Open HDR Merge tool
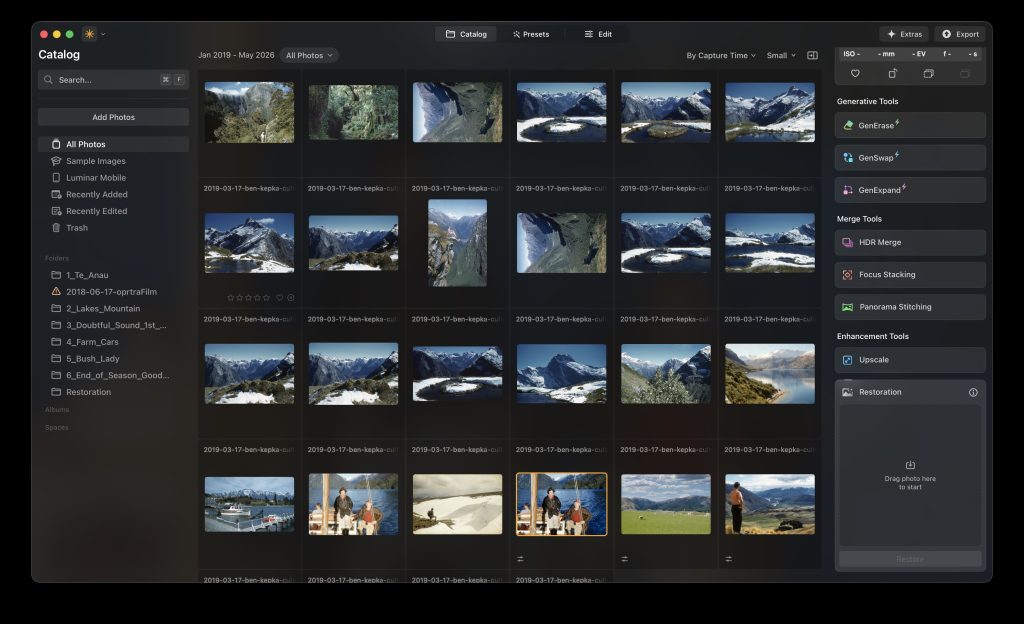The width and height of the screenshot is (1024, 624). 910,242
